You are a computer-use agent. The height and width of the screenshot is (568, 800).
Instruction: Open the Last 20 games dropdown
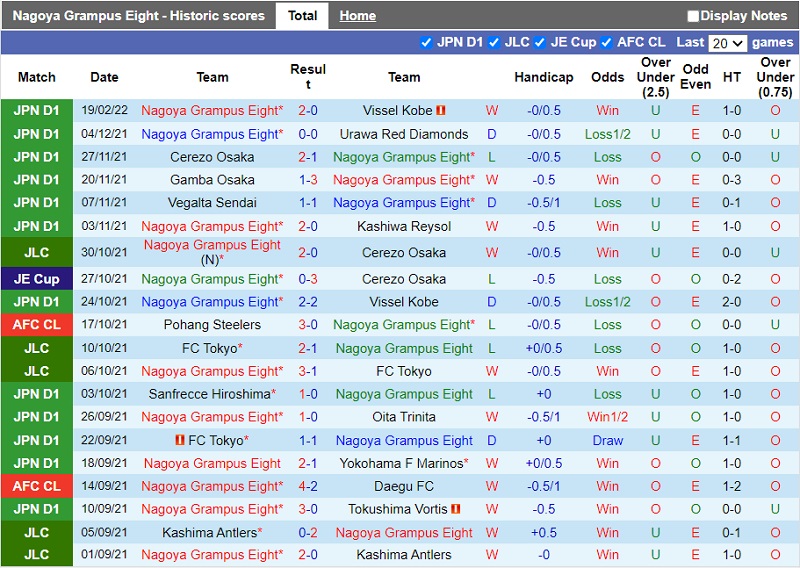point(727,43)
